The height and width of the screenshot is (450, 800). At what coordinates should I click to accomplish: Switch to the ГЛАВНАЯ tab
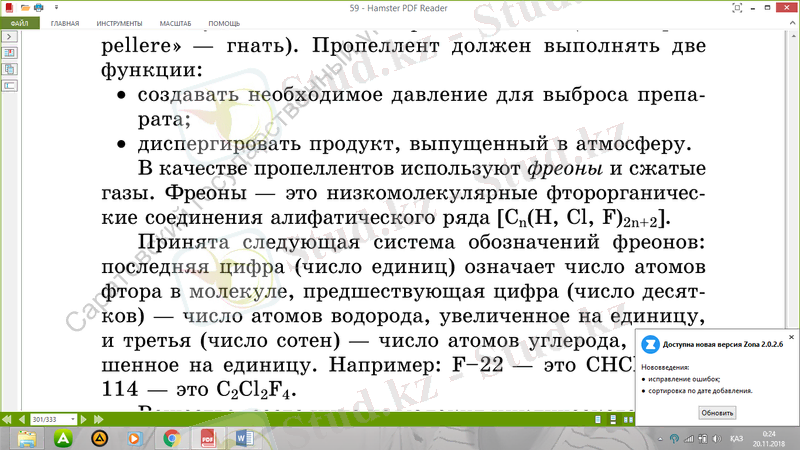click(65, 23)
